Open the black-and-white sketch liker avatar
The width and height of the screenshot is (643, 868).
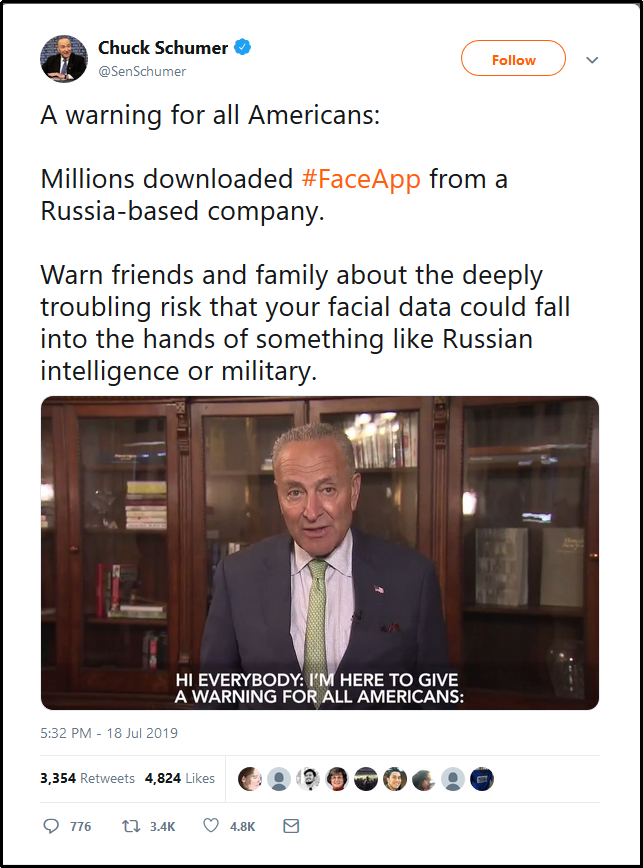click(309, 779)
